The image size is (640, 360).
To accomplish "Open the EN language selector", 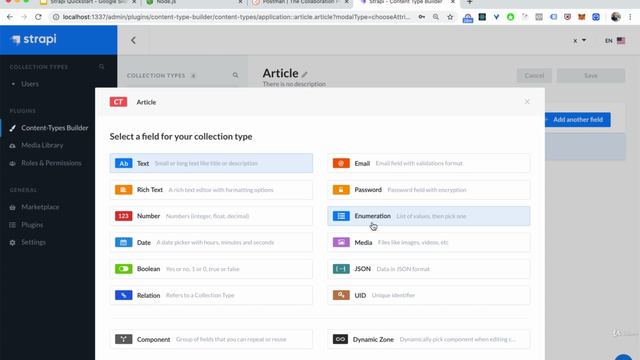I will [615, 40].
